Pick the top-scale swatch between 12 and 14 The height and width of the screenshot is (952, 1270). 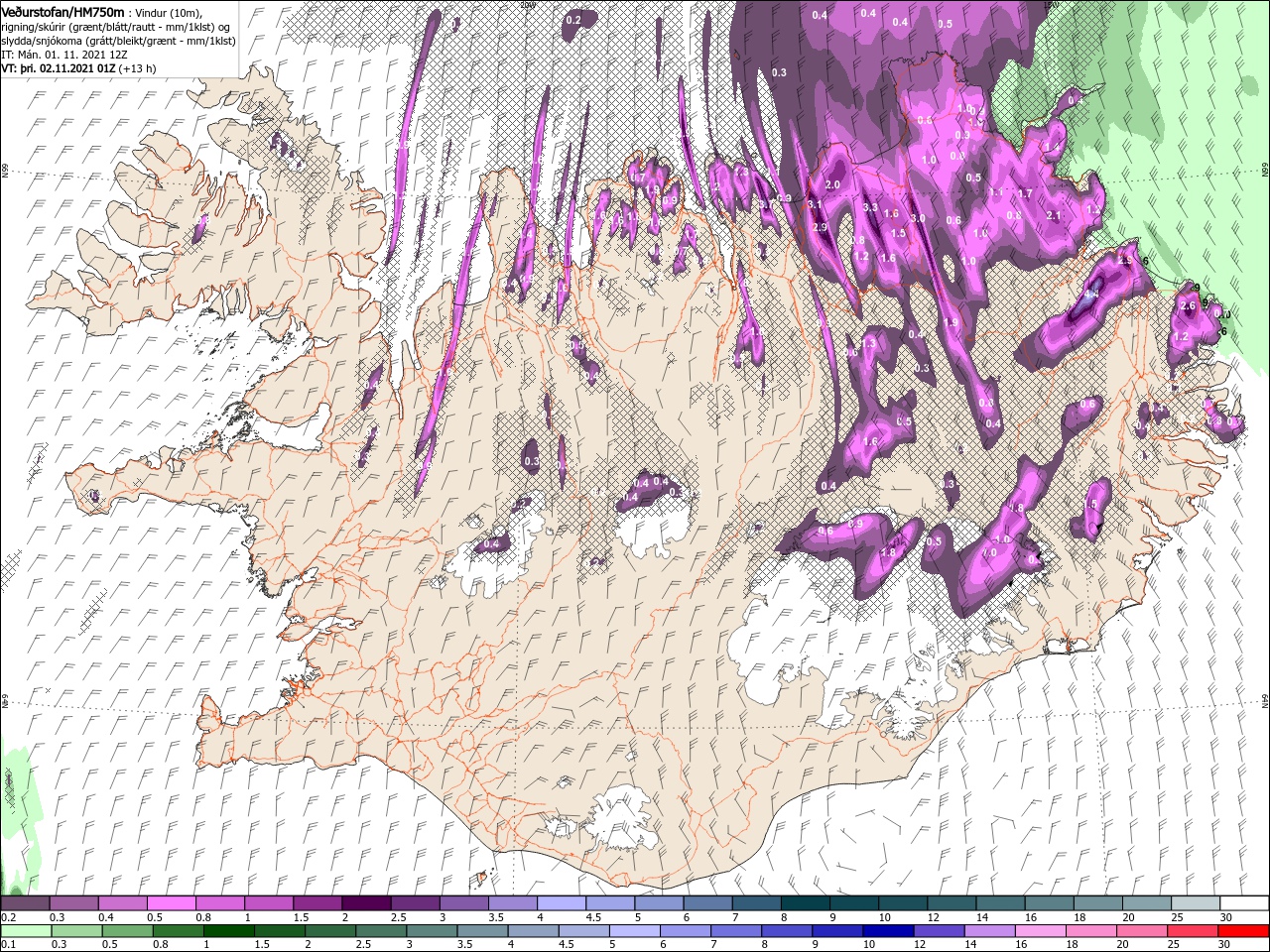click(952, 903)
